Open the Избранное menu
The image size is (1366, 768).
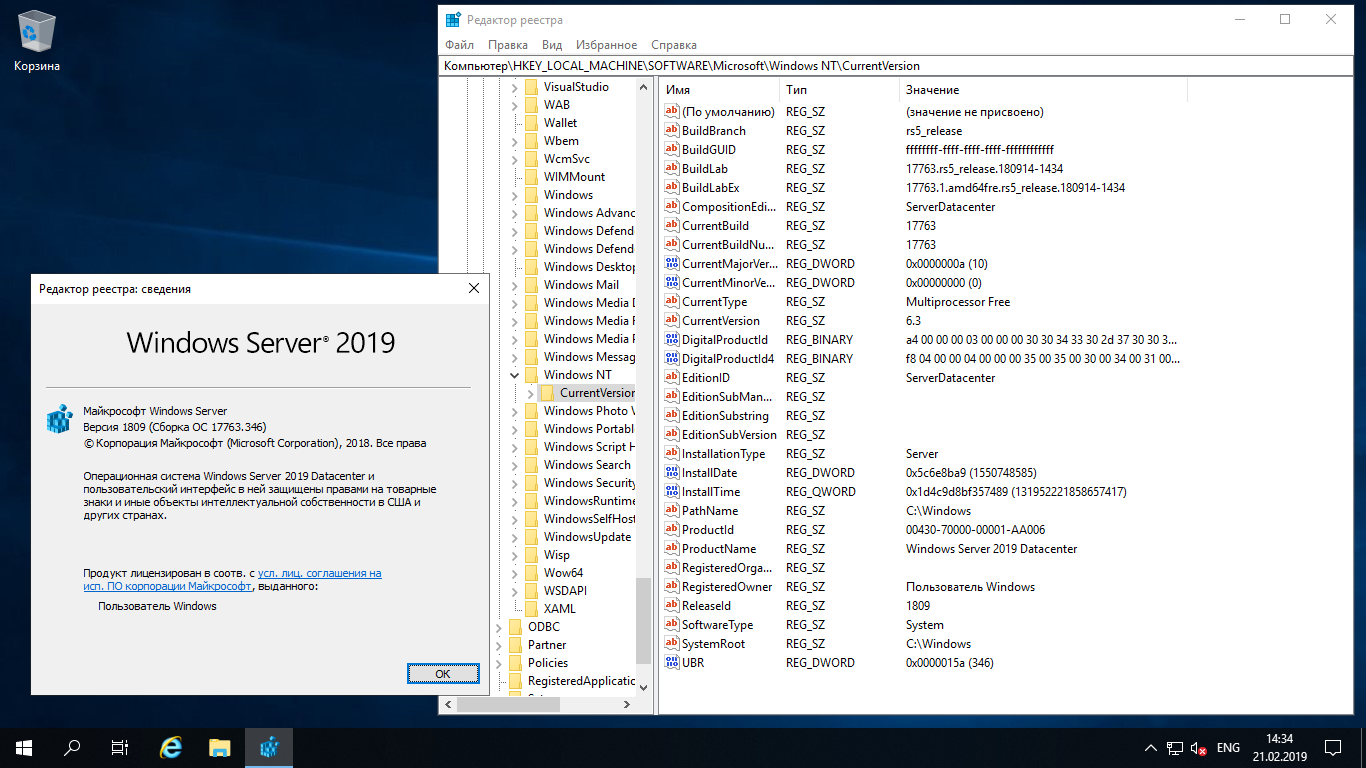607,45
